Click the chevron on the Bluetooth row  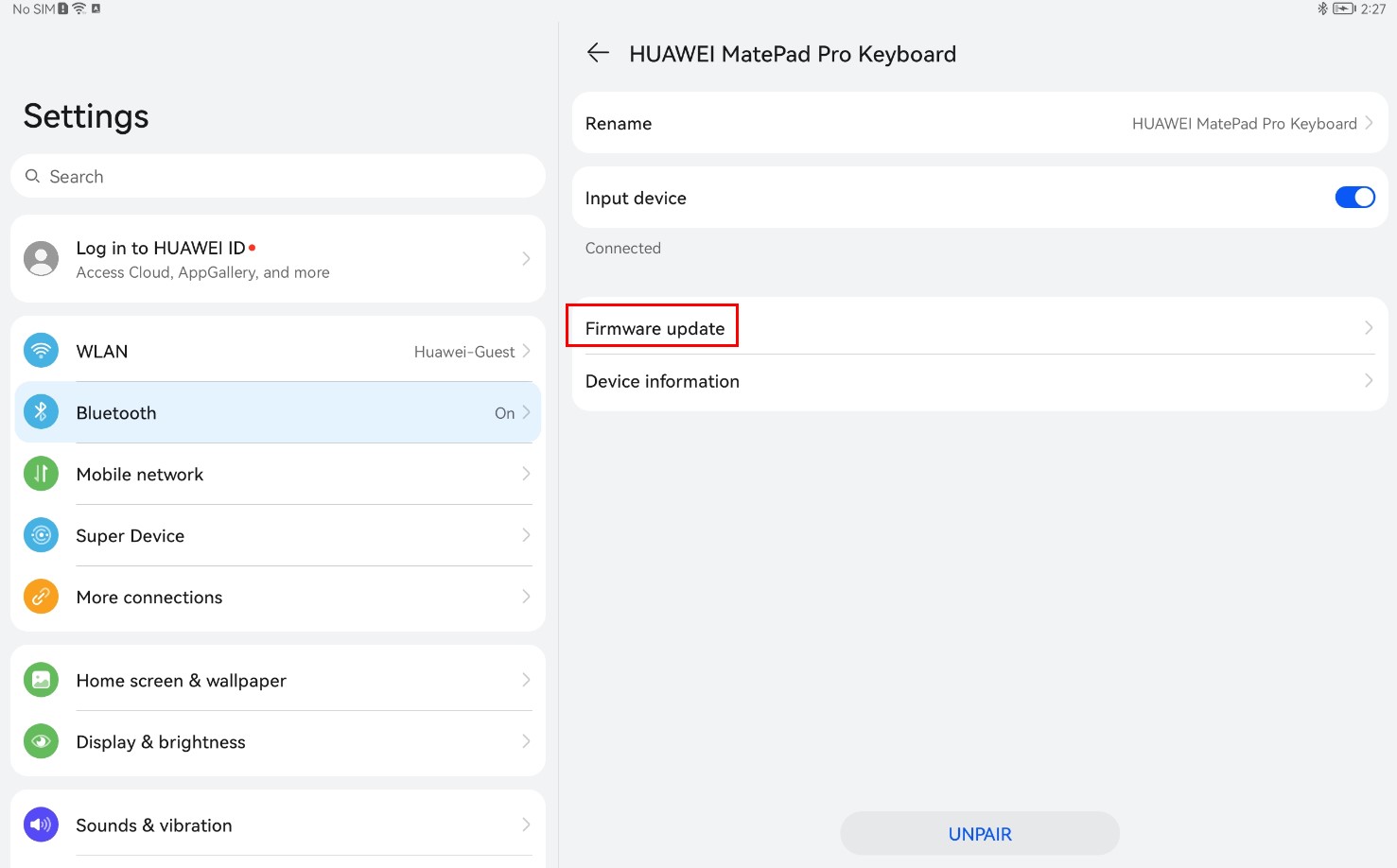click(526, 412)
